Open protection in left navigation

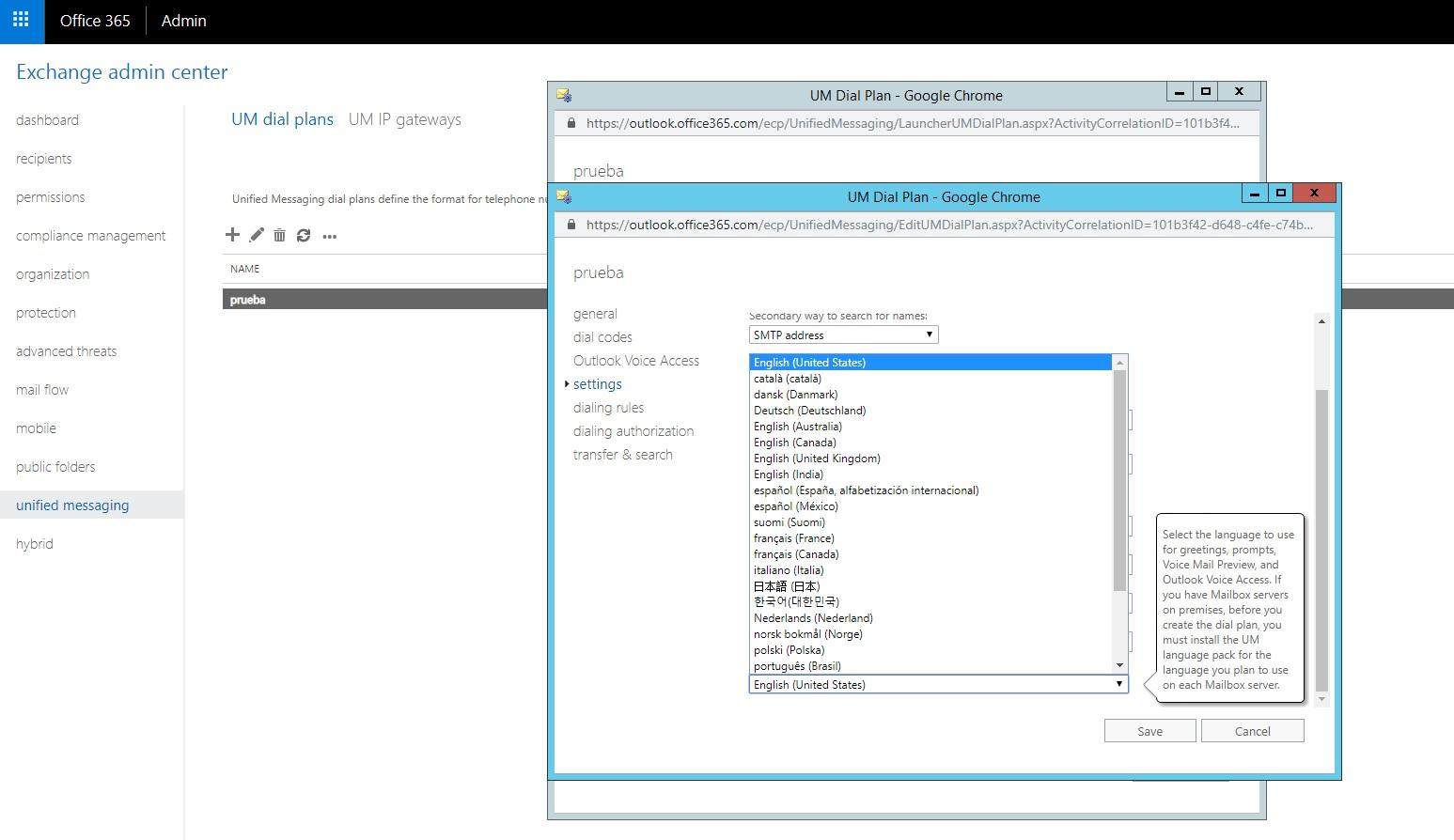coord(46,313)
